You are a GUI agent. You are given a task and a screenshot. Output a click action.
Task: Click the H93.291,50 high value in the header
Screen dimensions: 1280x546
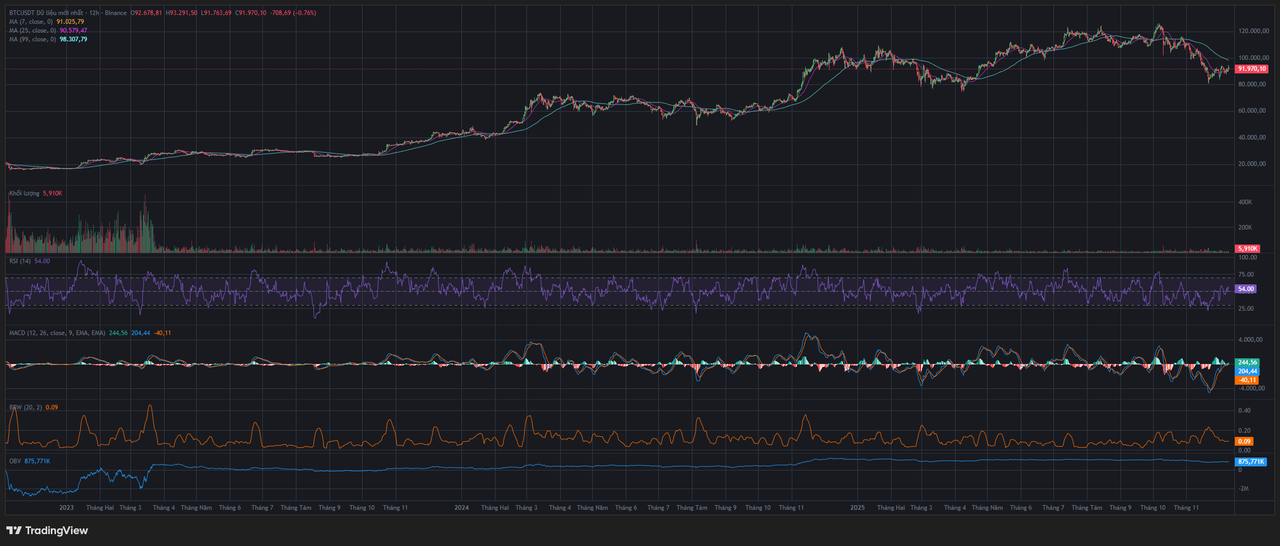[x=181, y=13]
